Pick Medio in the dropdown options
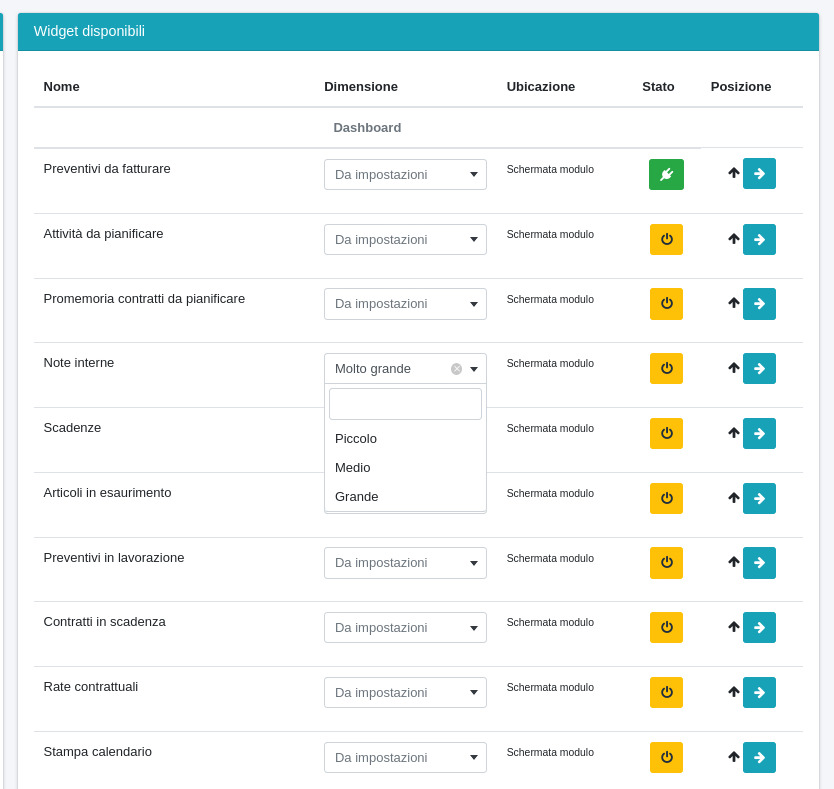Screen dimensions: 834x789 352,467
